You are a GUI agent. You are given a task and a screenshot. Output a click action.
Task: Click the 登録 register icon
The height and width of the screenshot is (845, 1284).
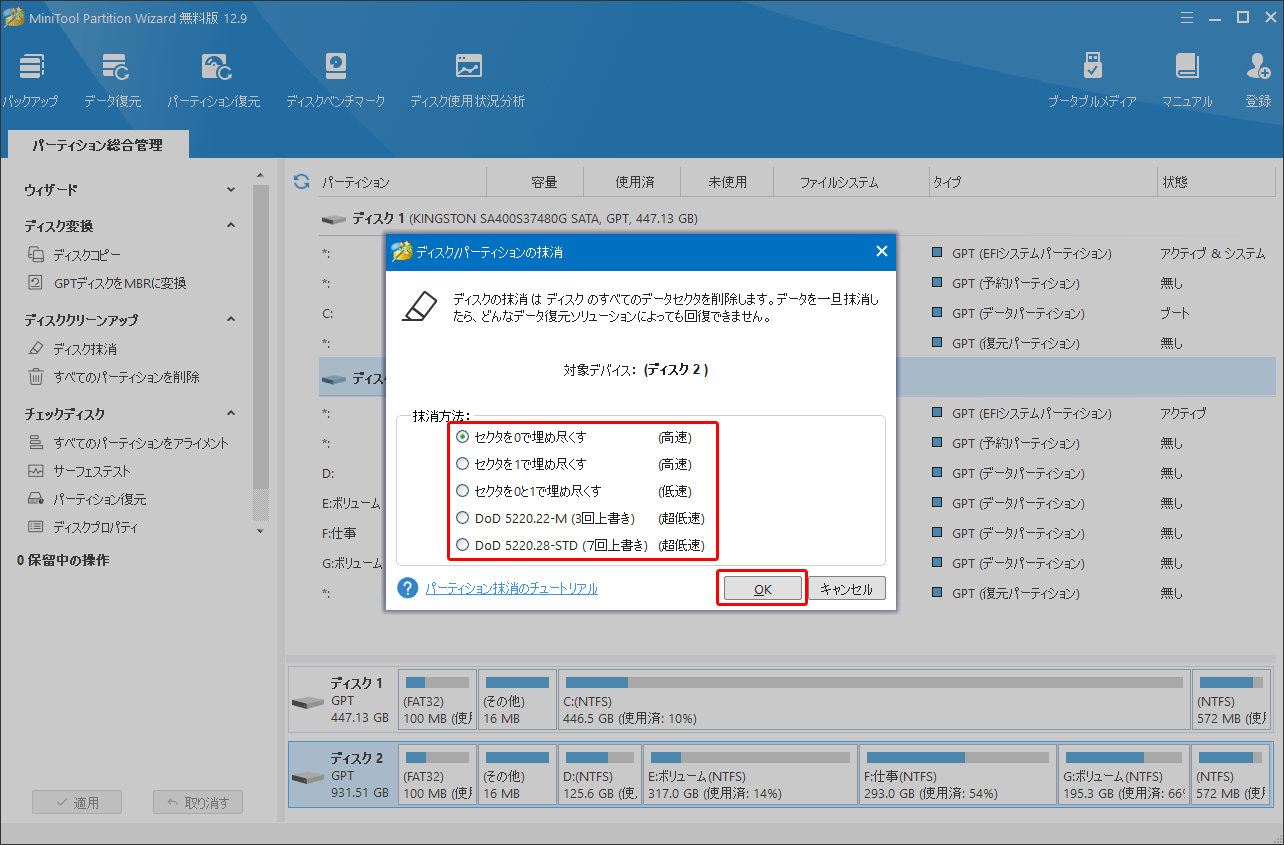(1258, 80)
